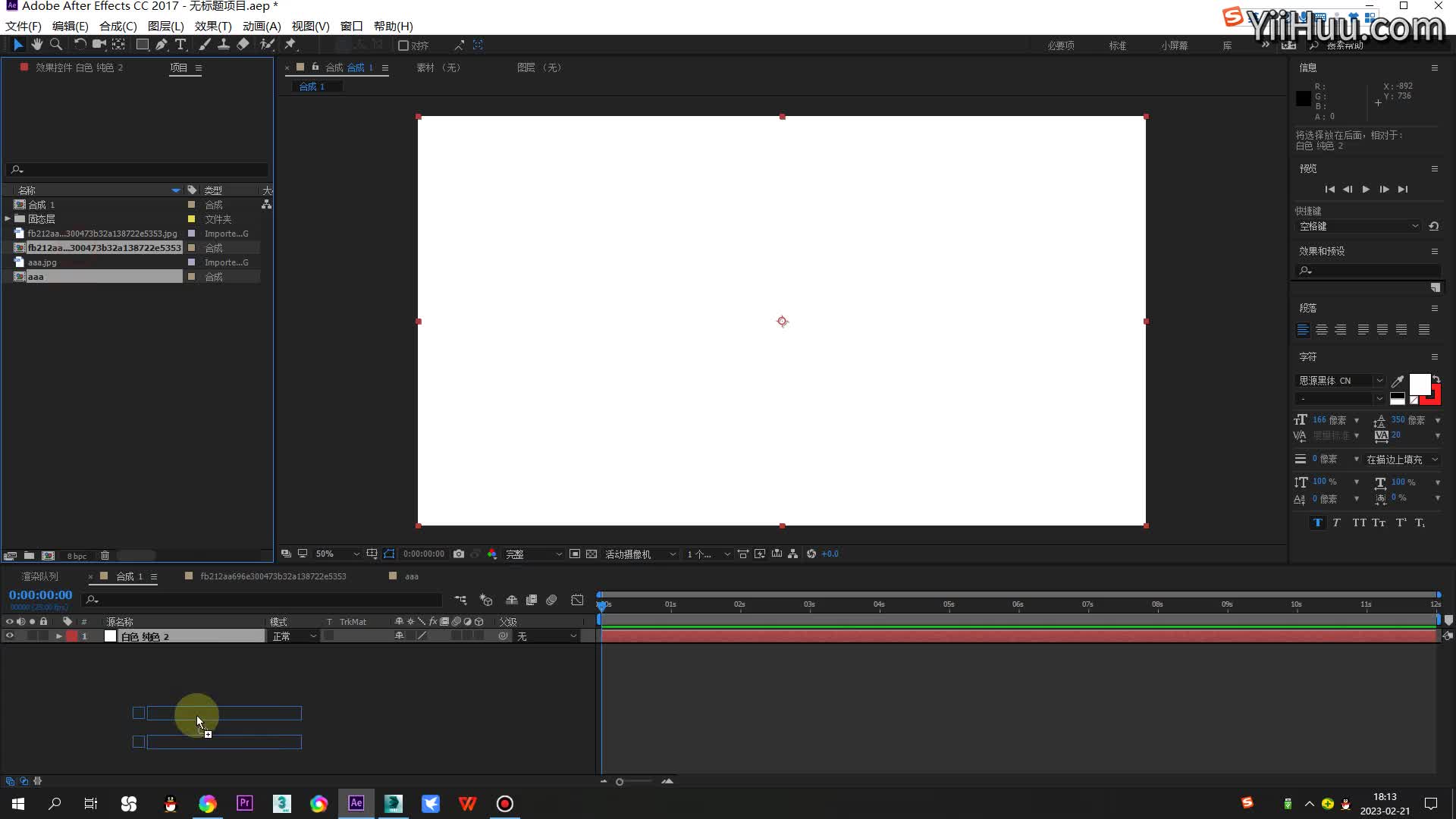Click the trash icon in Project panel
This screenshot has height=819, width=1456.
[x=105, y=556]
